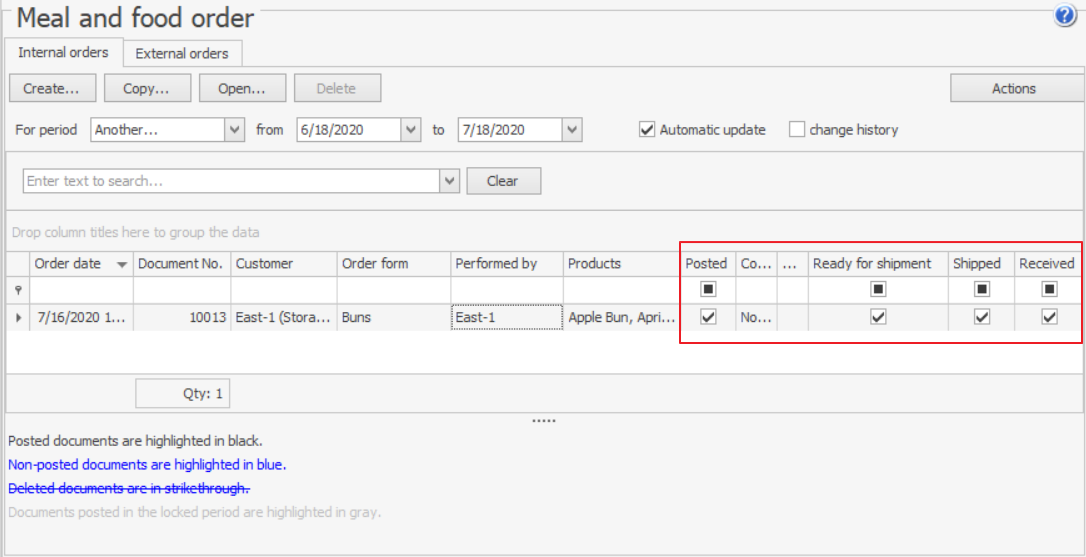Click the Clear search button
Screen dimensions: 1086x557
(502, 181)
